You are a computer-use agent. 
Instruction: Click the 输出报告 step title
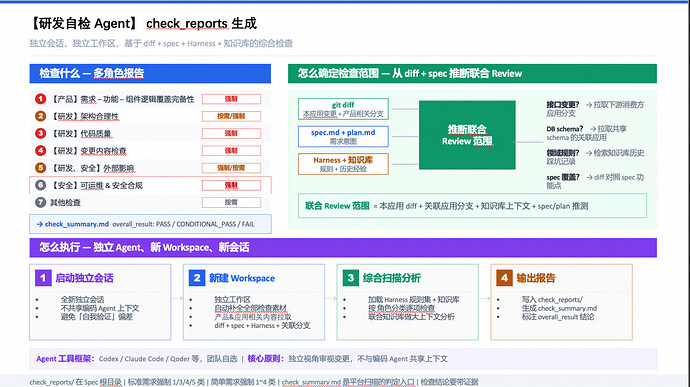click(x=536, y=278)
